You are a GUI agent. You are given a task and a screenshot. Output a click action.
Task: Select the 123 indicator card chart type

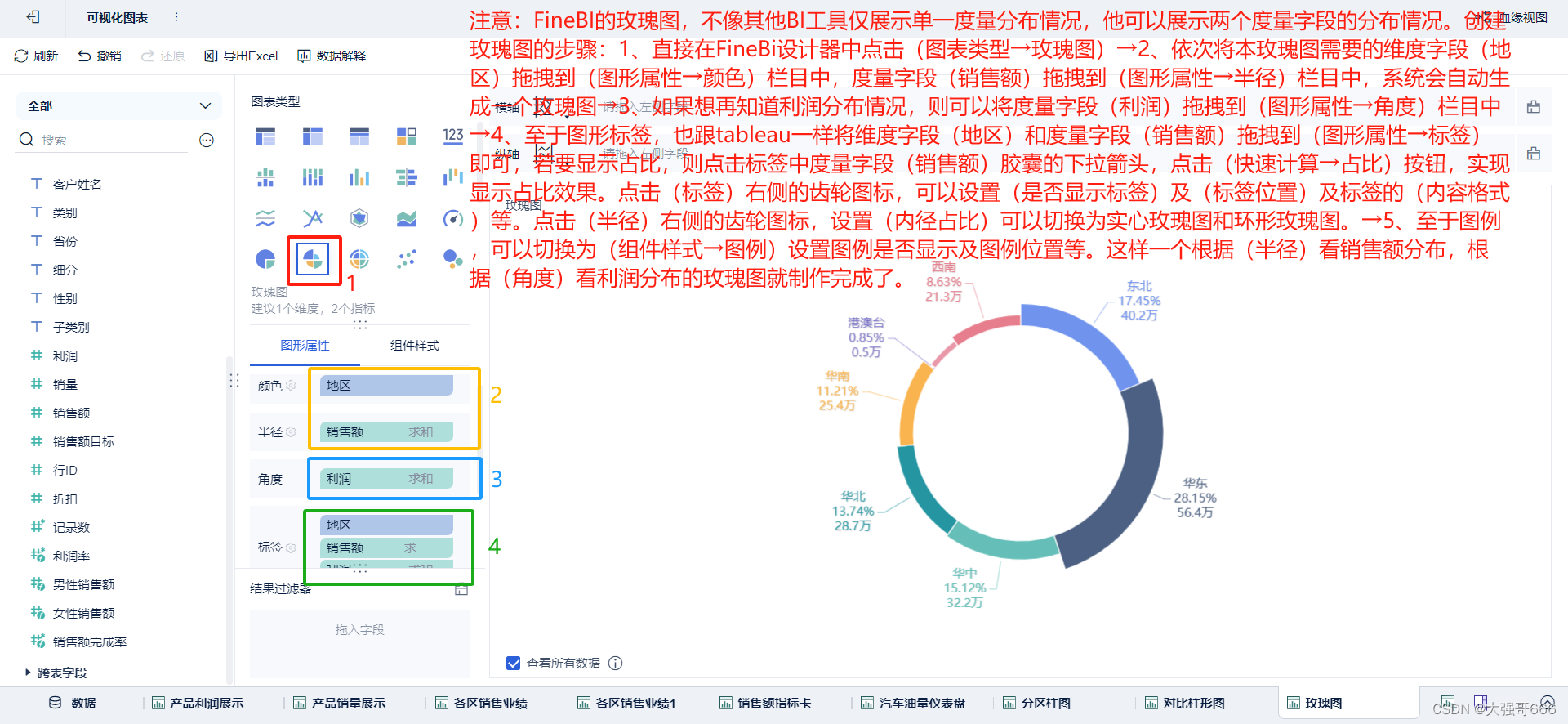(x=453, y=136)
